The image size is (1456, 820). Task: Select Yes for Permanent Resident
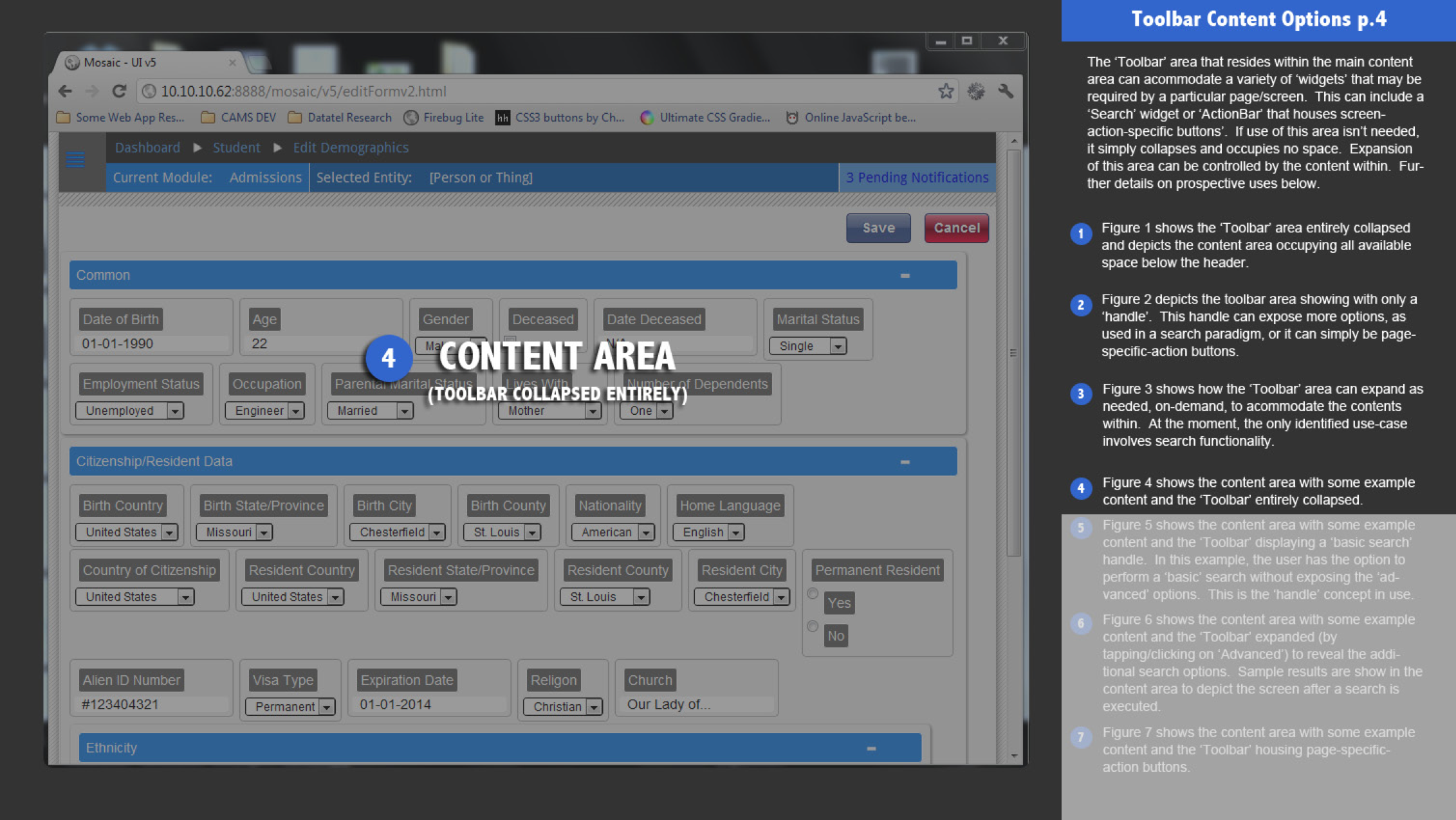pos(813,594)
